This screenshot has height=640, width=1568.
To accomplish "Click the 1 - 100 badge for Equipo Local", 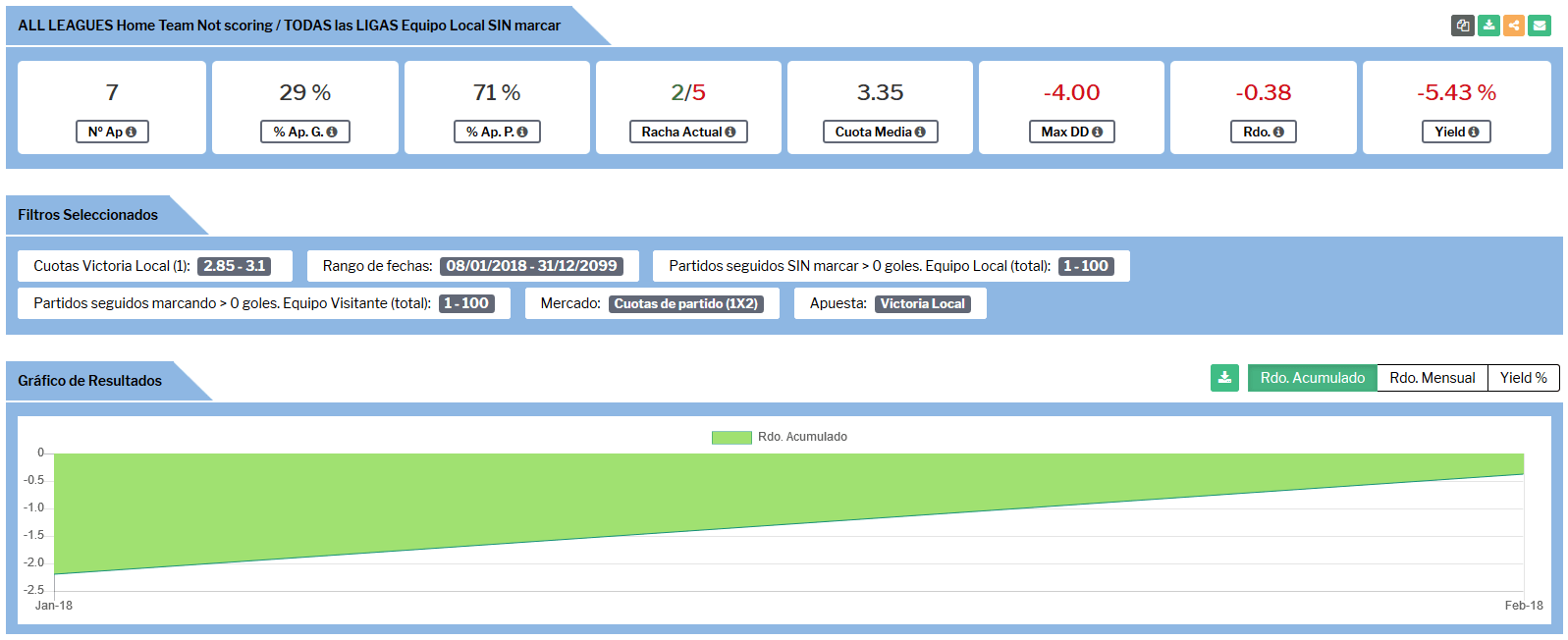I will tap(1086, 266).
